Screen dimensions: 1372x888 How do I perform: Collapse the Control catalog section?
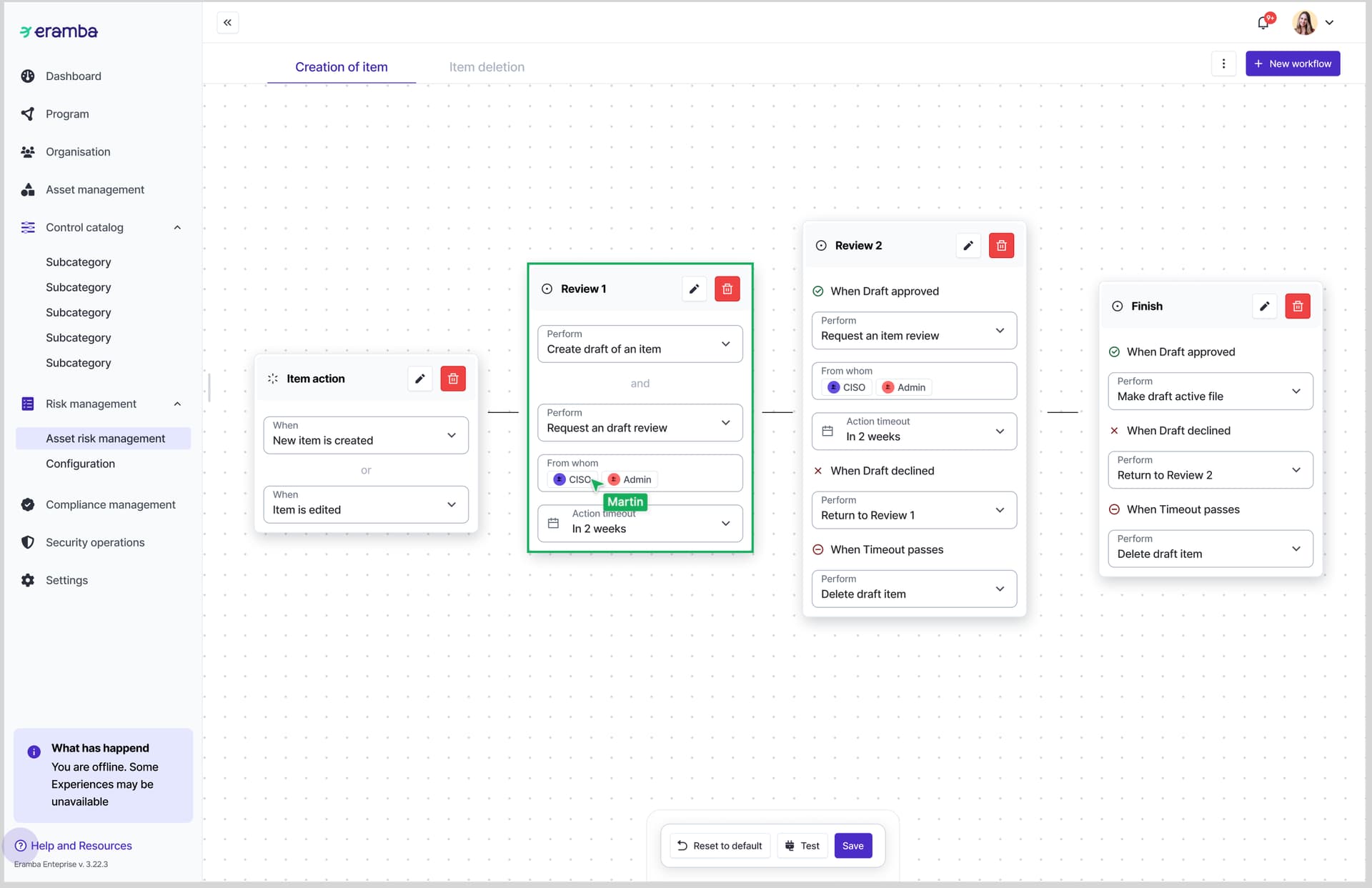(177, 227)
